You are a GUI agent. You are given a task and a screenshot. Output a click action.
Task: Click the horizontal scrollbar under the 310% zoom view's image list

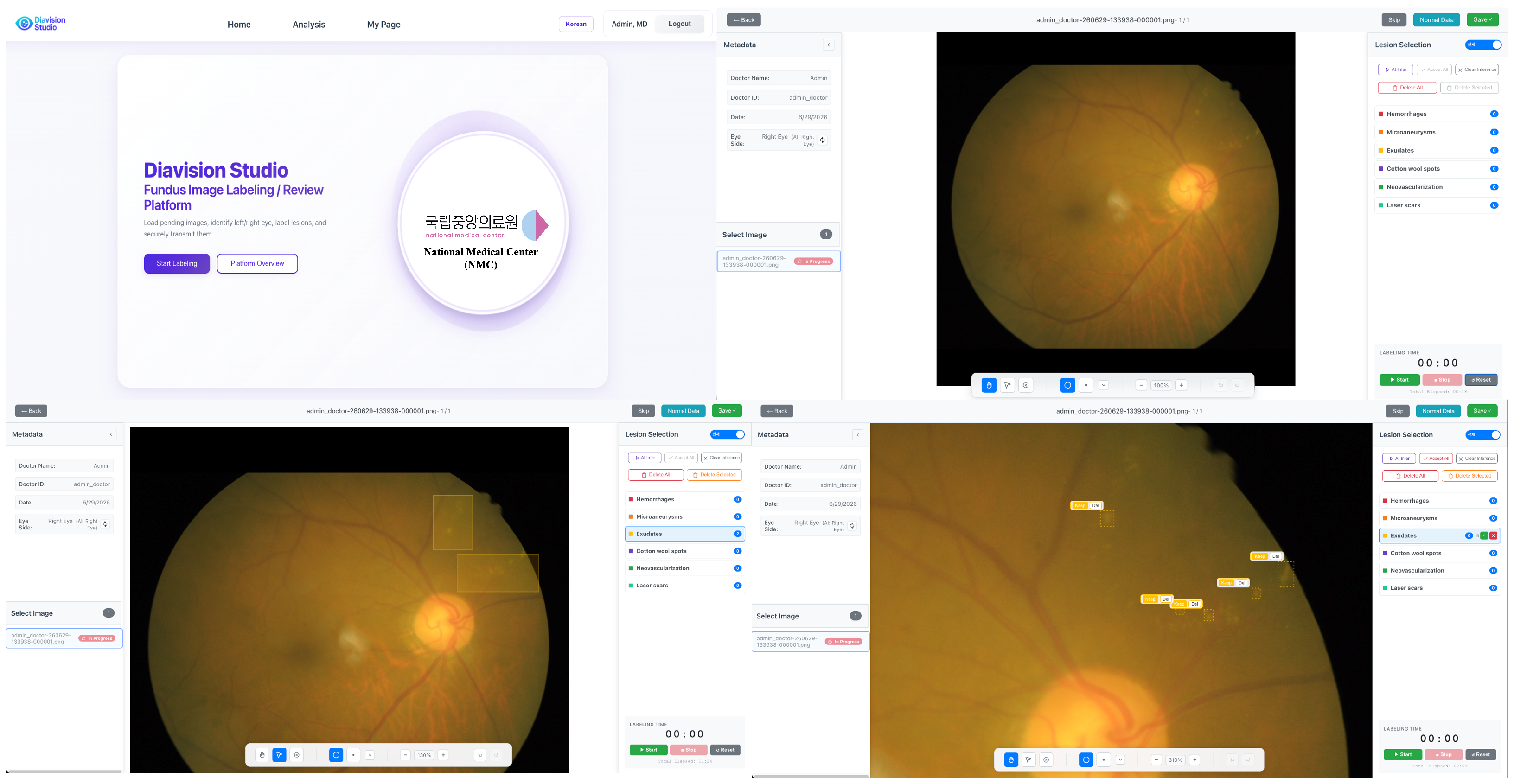pyautogui.click(x=811, y=777)
